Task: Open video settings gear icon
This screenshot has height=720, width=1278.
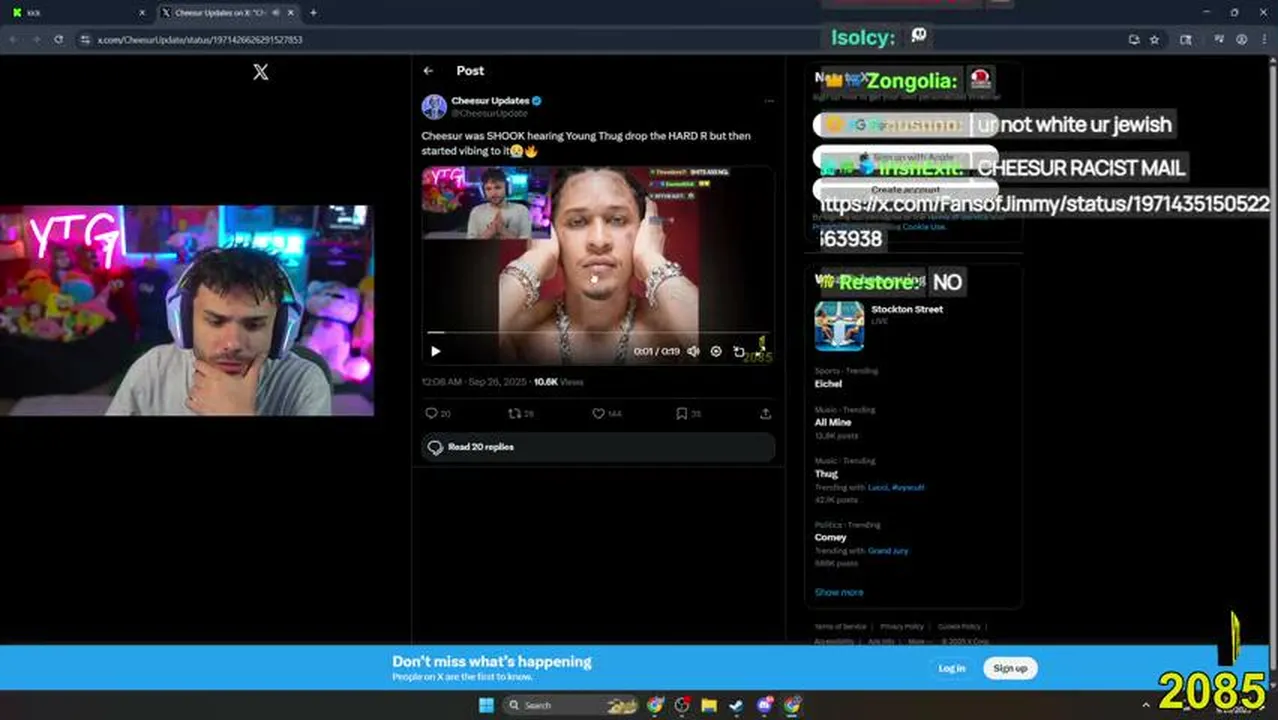Action: pos(716,351)
